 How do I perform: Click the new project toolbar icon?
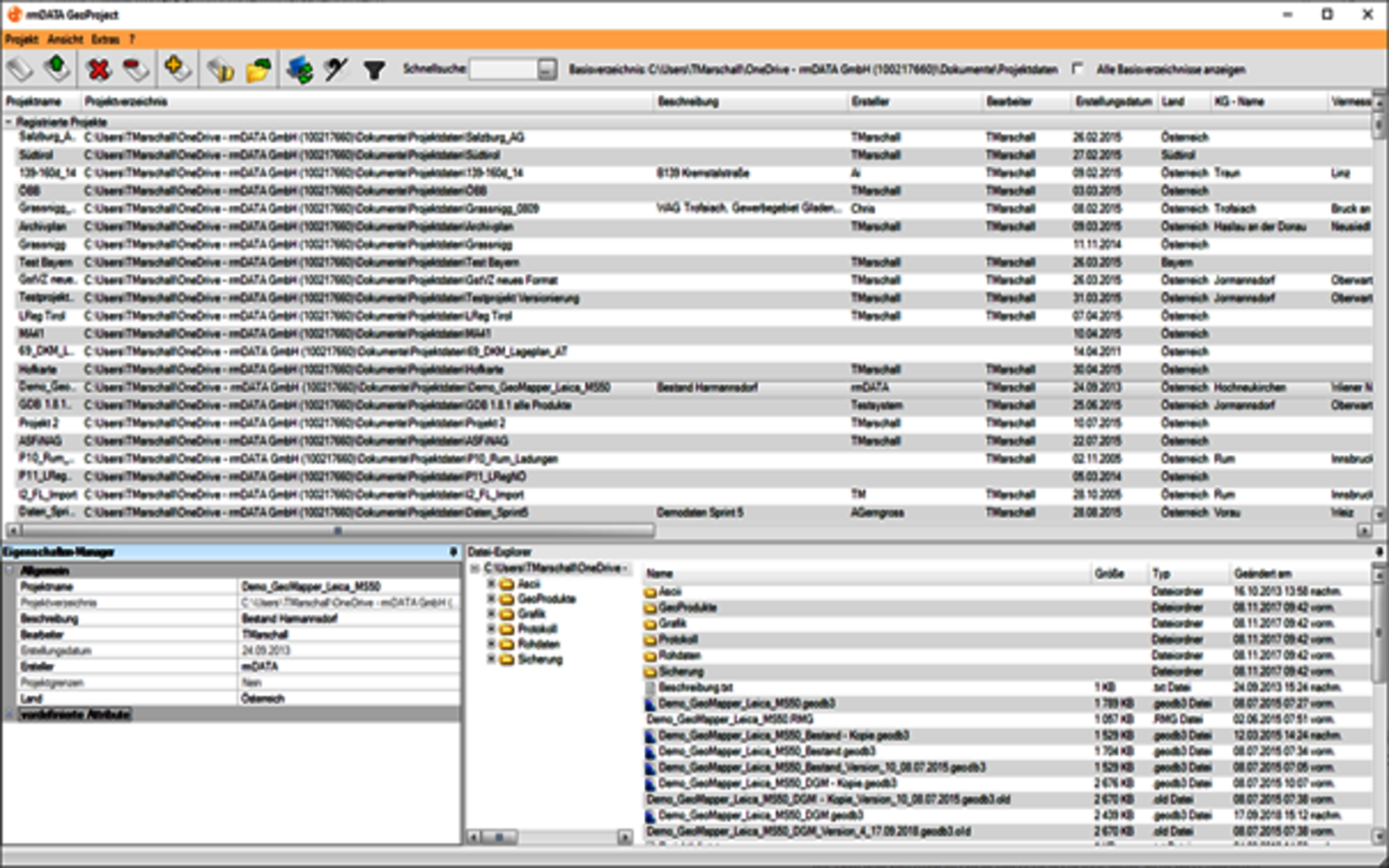(x=20, y=69)
